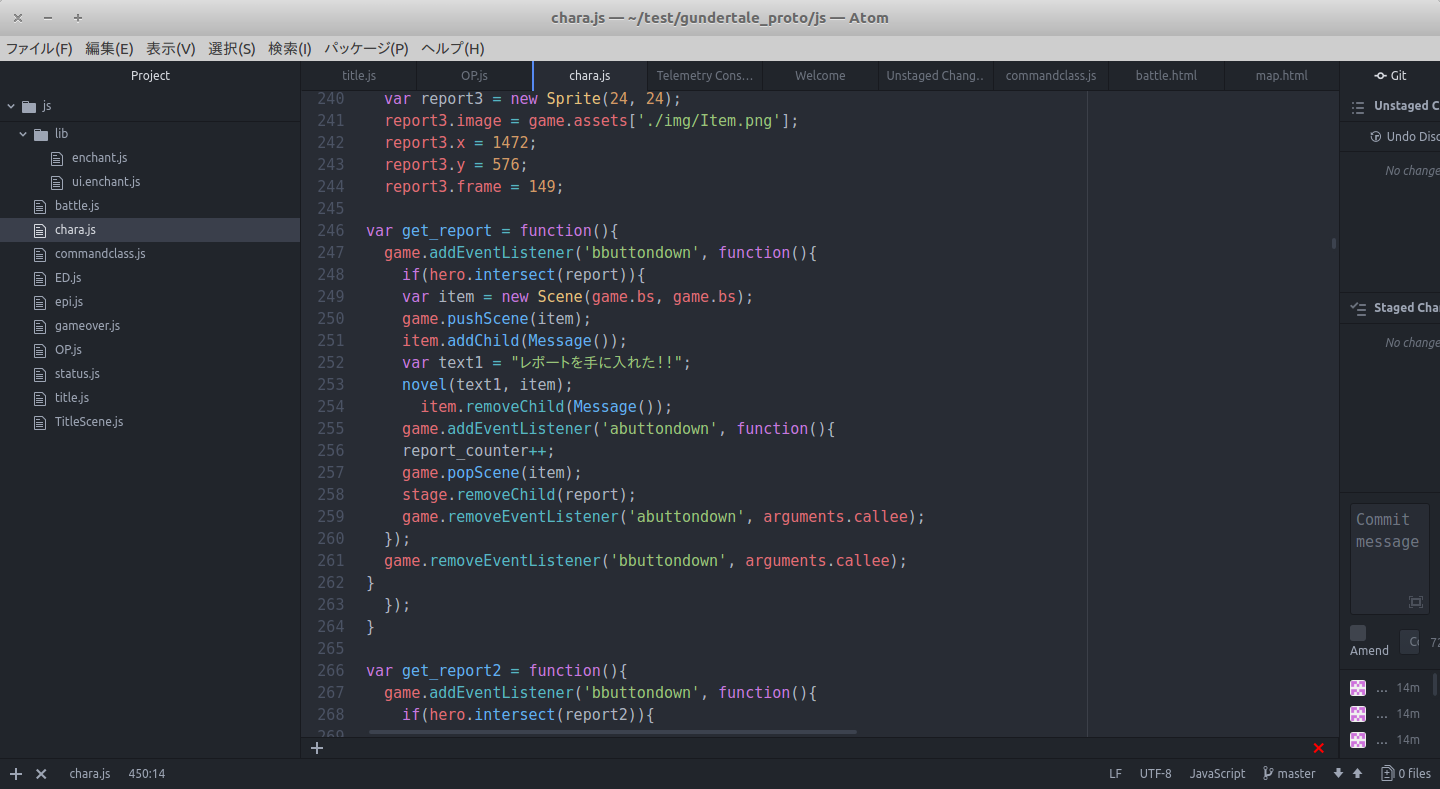The width and height of the screenshot is (1440, 789).
Task: Click the Project panel header
Action: coord(150,76)
